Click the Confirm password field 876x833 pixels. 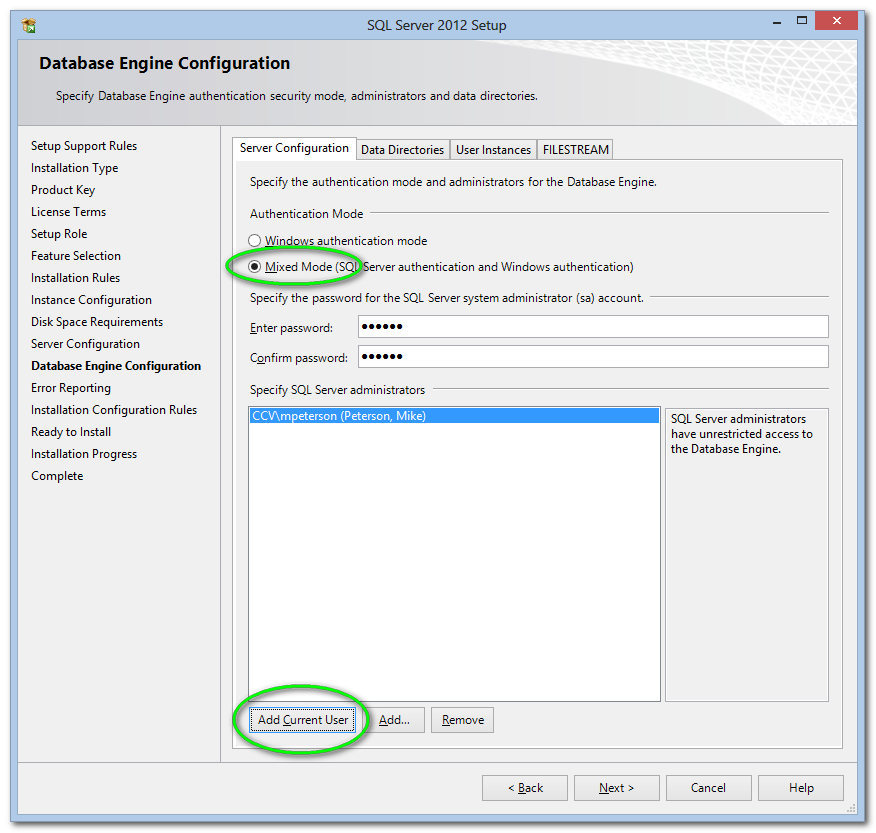click(x=592, y=357)
